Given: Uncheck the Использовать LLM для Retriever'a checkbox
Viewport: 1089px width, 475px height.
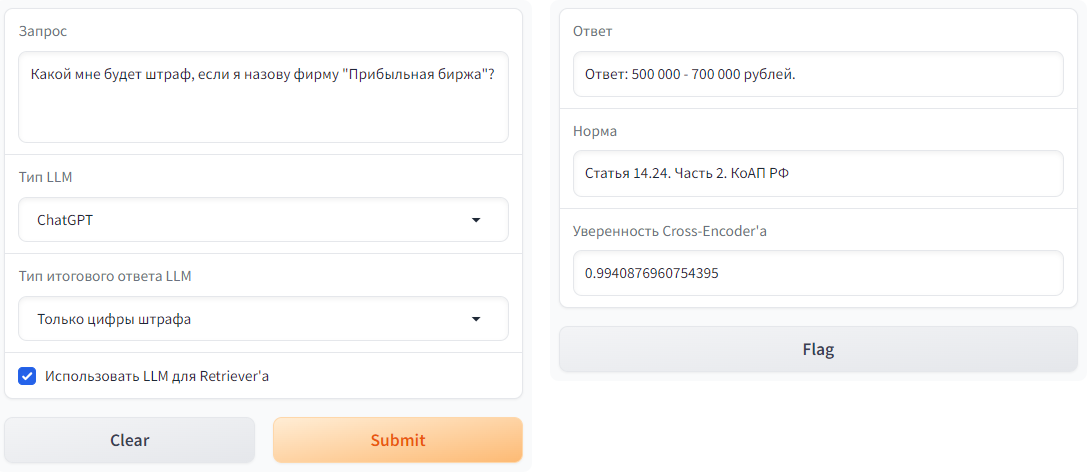Looking at the screenshot, I should point(28,377).
